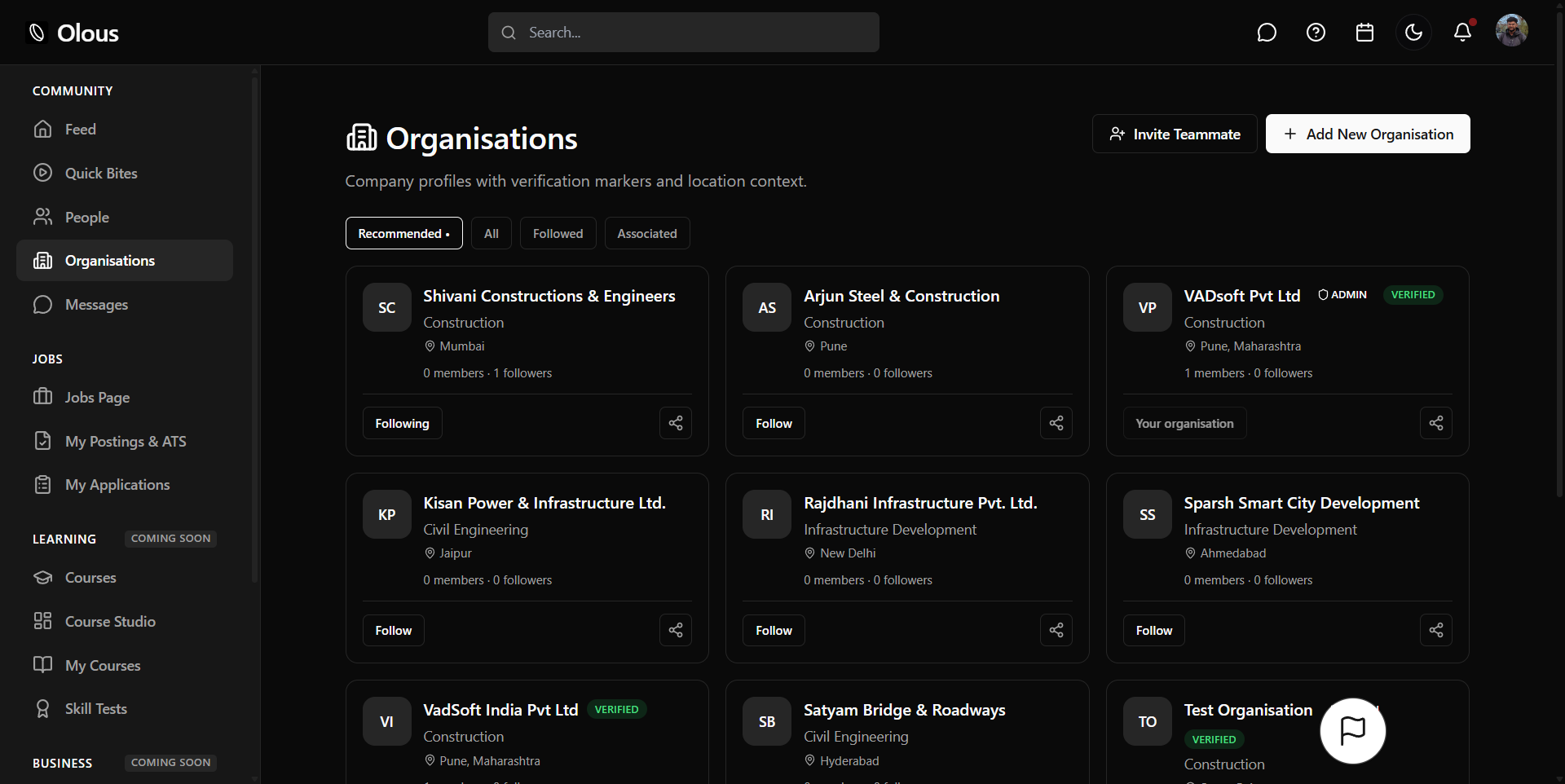Screen dimensions: 1565x784
Task: Focus the Search input field
Action: (683, 33)
